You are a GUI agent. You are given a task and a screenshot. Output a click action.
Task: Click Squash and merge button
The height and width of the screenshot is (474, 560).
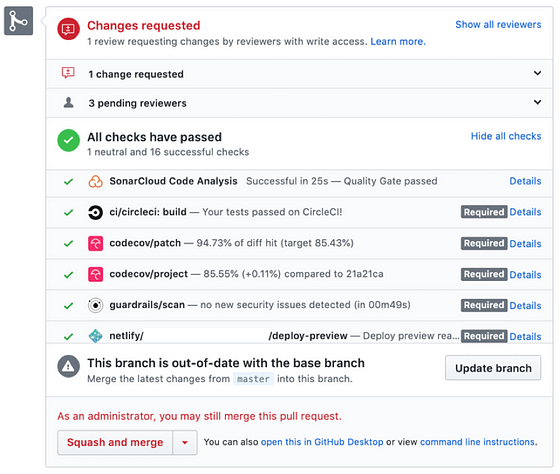(115, 443)
